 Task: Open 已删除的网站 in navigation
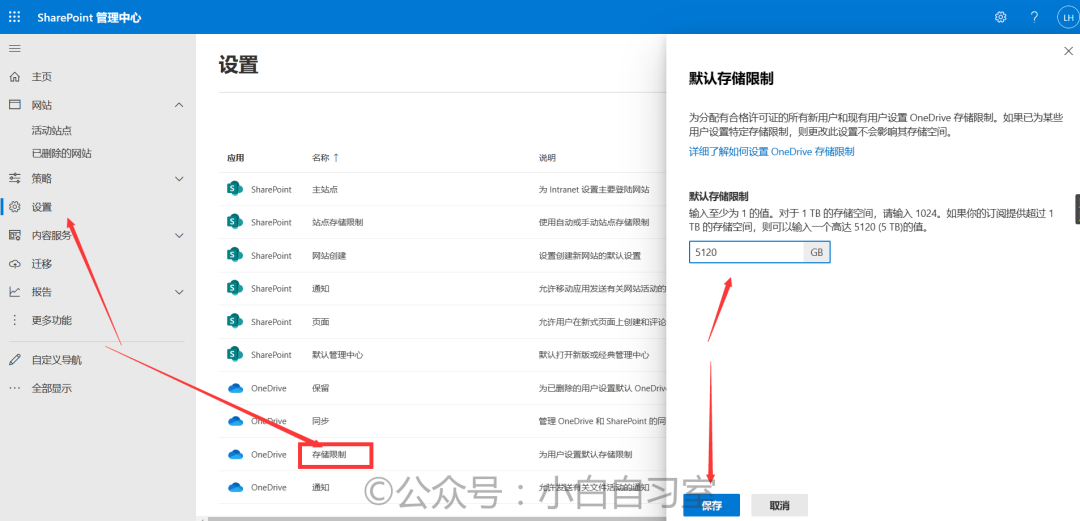62,153
